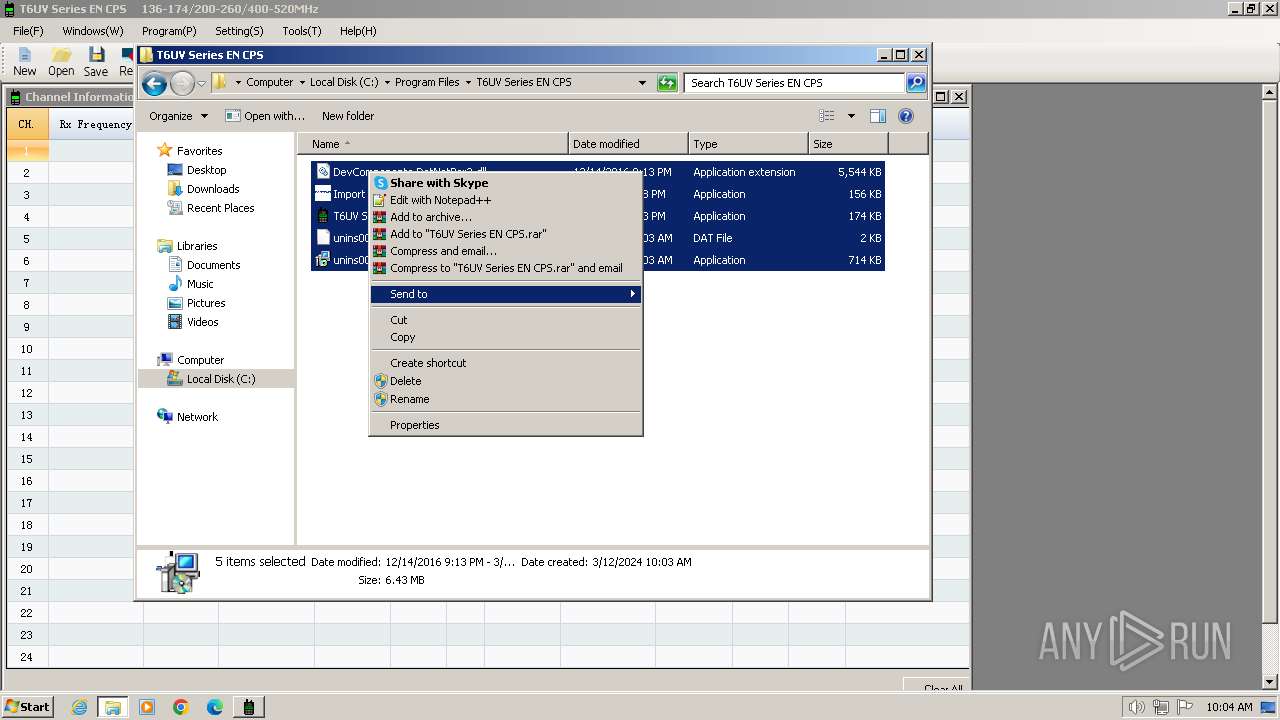The height and width of the screenshot is (720, 1280).
Task: Launch Chrome from the taskbar
Action: [x=181, y=707]
